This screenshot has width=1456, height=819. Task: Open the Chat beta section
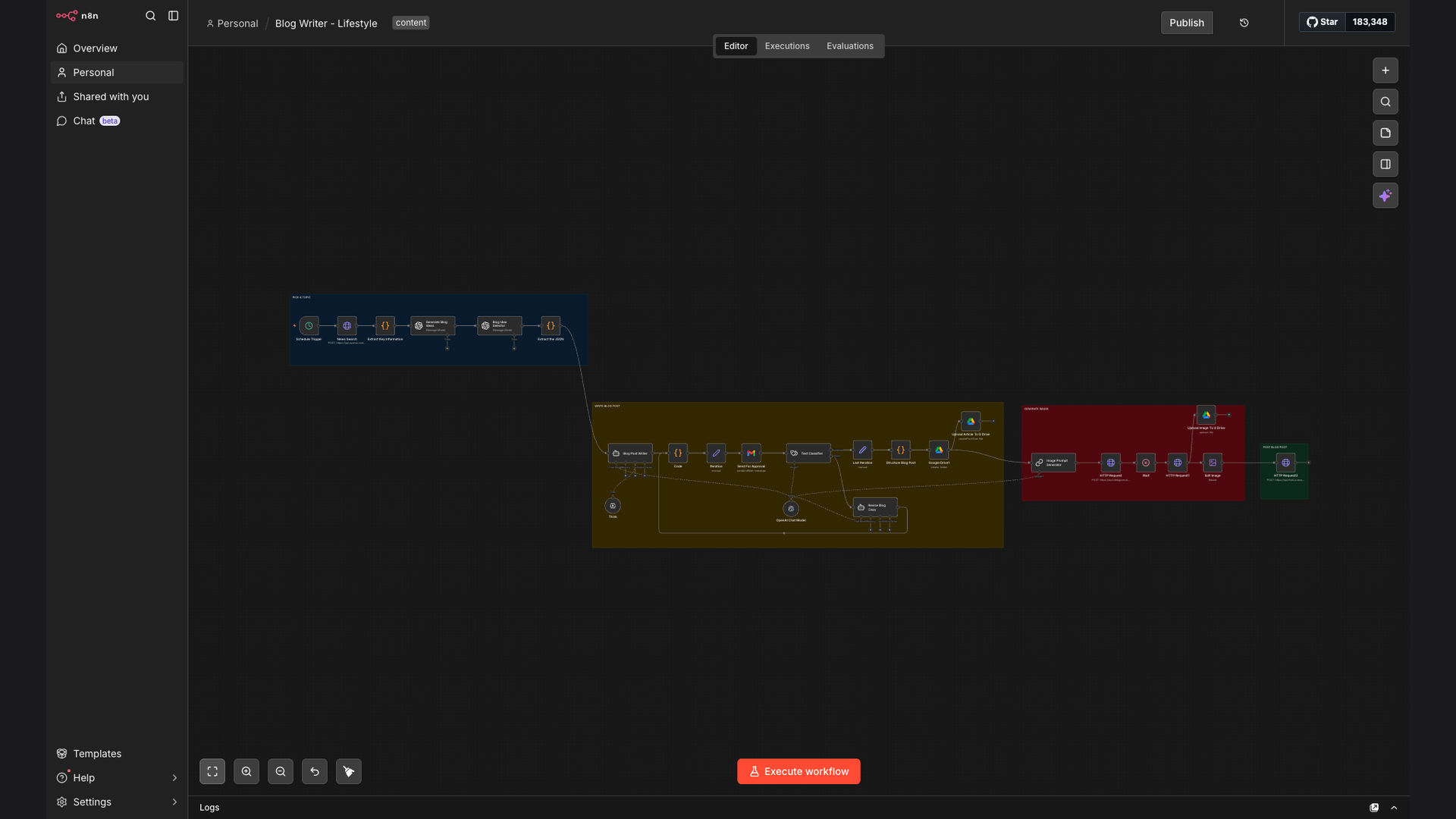[x=117, y=121]
